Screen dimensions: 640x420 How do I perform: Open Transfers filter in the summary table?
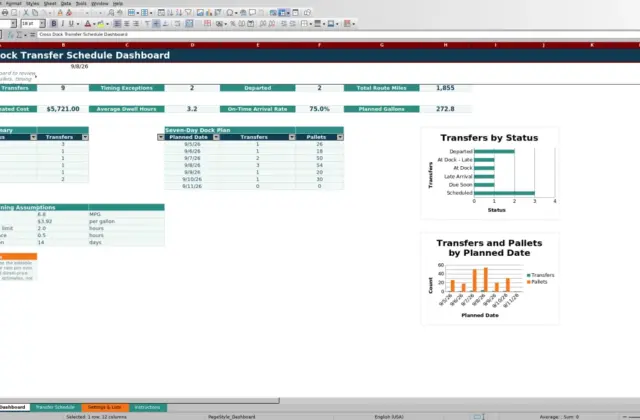(x=85, y=137)
